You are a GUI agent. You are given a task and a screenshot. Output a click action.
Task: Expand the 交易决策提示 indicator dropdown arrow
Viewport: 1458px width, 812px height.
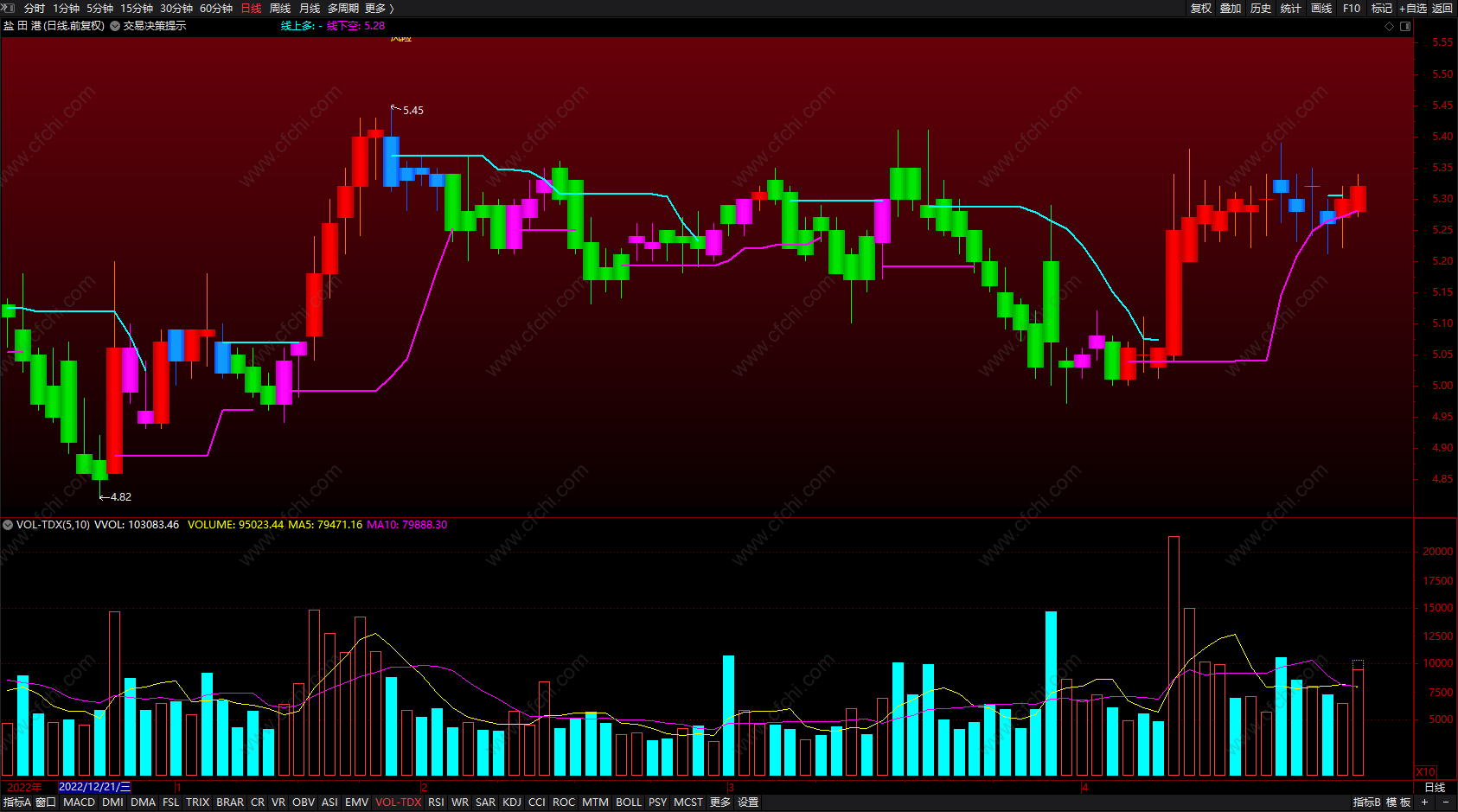[x=115, y=26]
